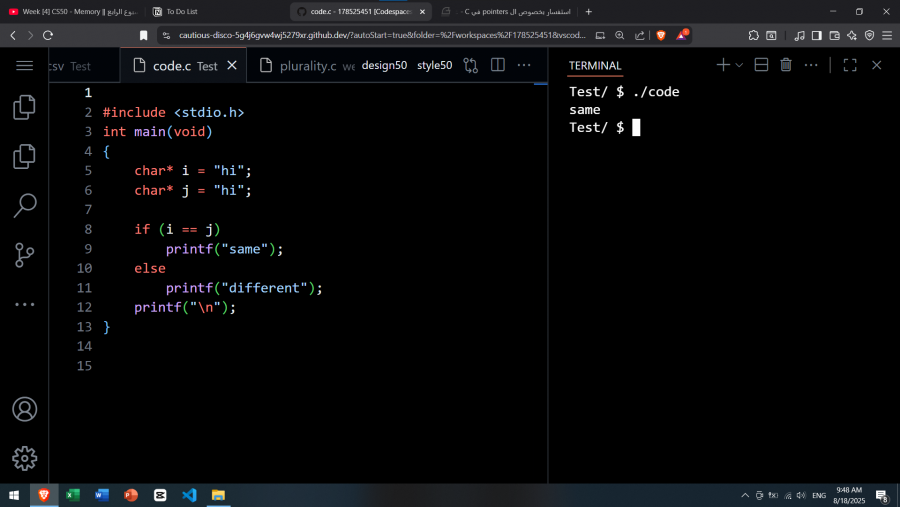Open the Brave VPN shield icon
Viewport: 900px width, 507px height.
tap(870, 36)
